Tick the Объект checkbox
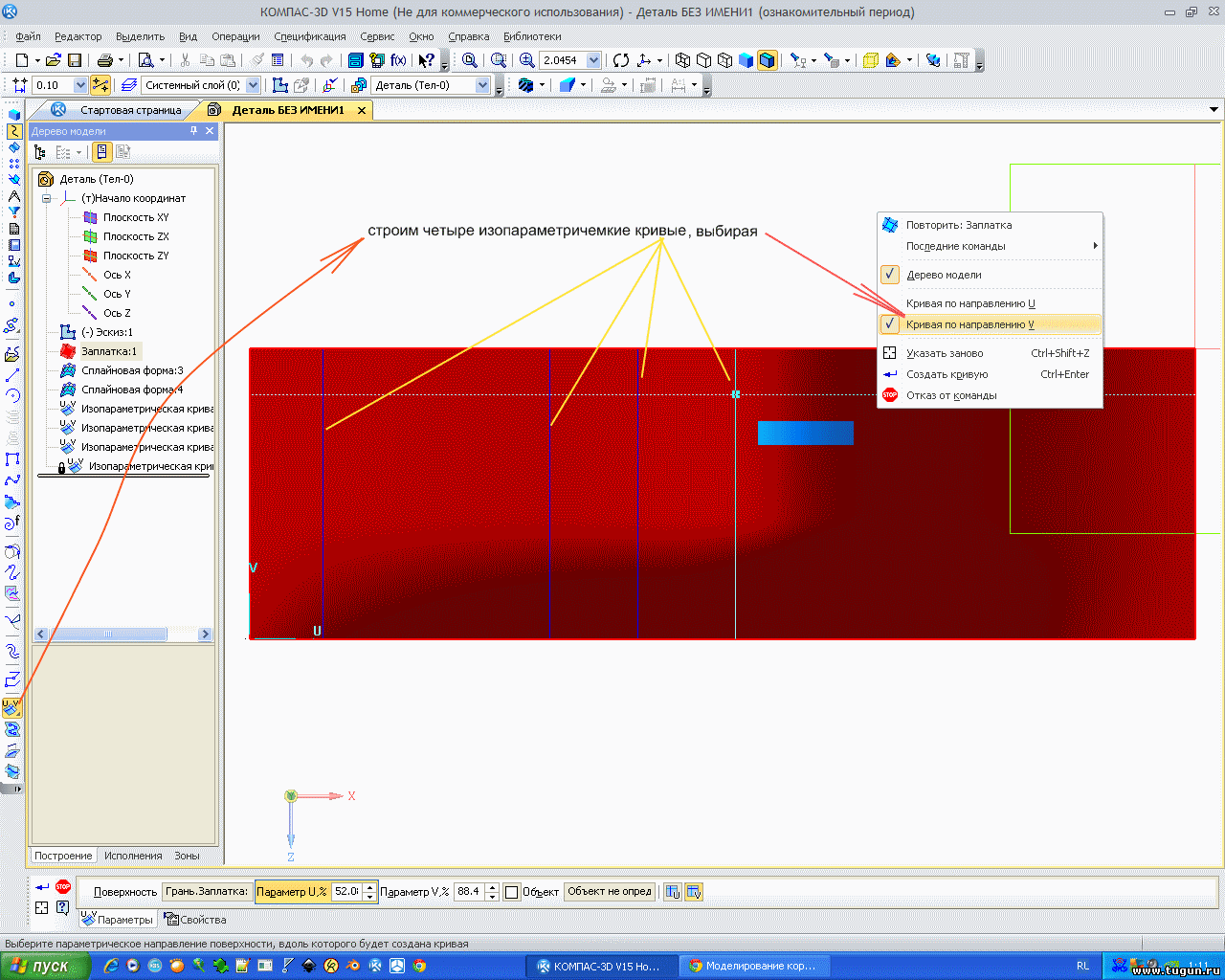The height and width of the screenshot is (980, 1225). (511, 892)
